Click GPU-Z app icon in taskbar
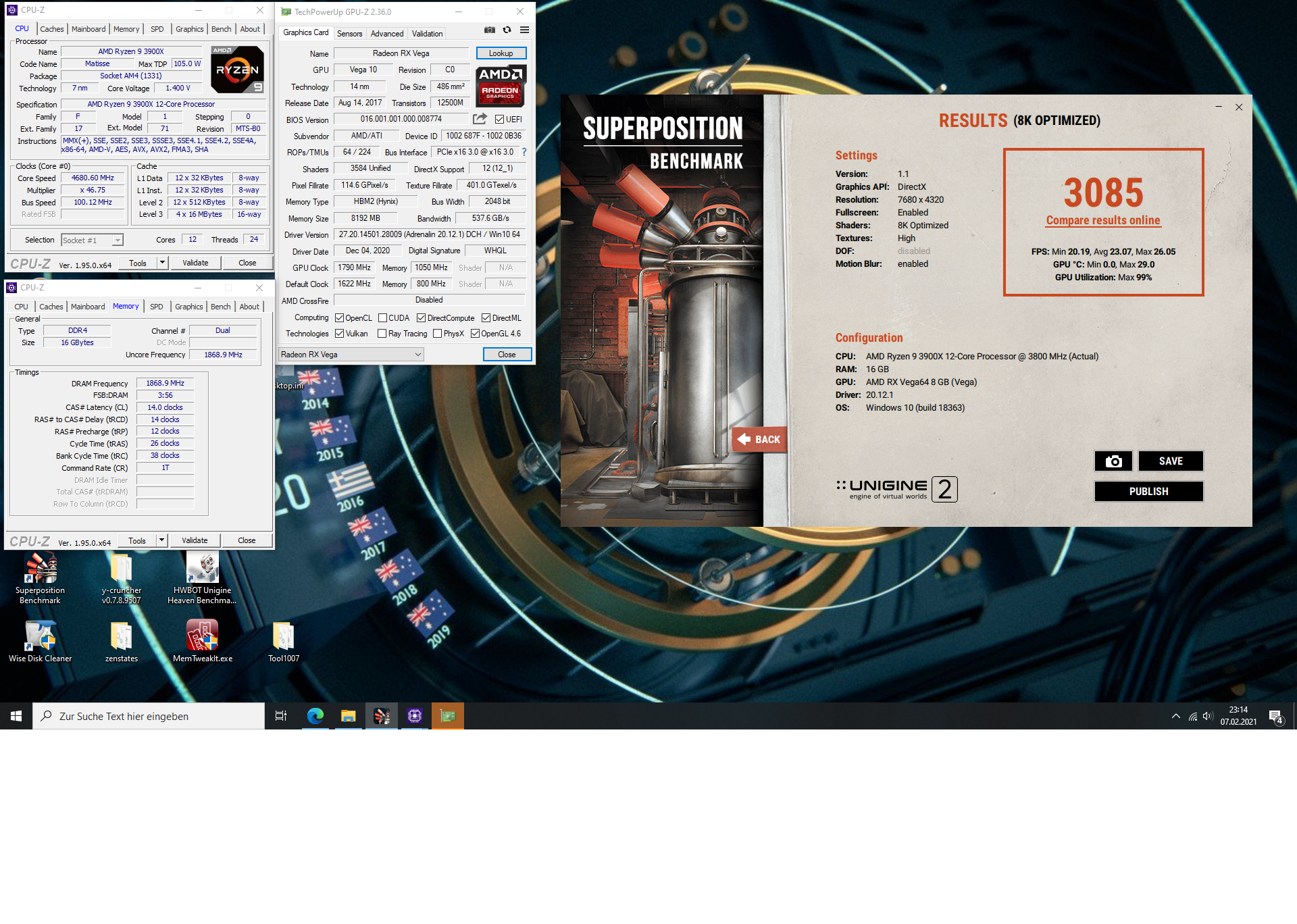Screen dimensions: 1297x924 tap(448, 716)
